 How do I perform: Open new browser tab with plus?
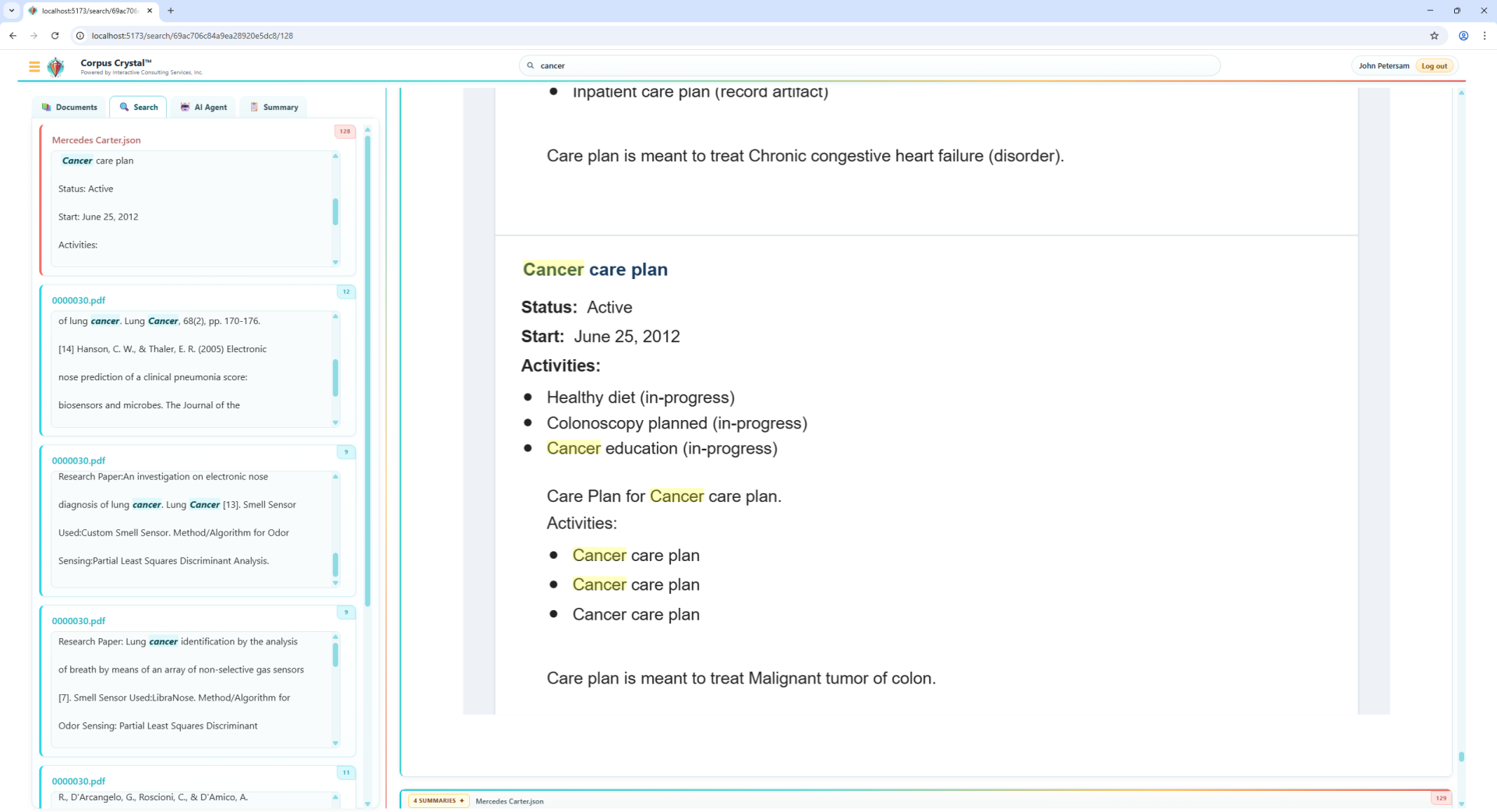(x=171, y=11)
